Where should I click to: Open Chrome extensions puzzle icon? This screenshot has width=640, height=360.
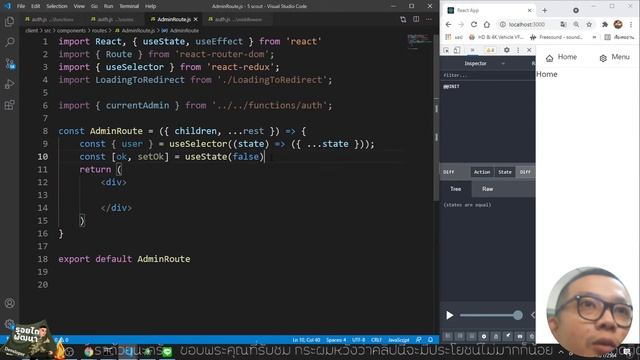(605, 24)
